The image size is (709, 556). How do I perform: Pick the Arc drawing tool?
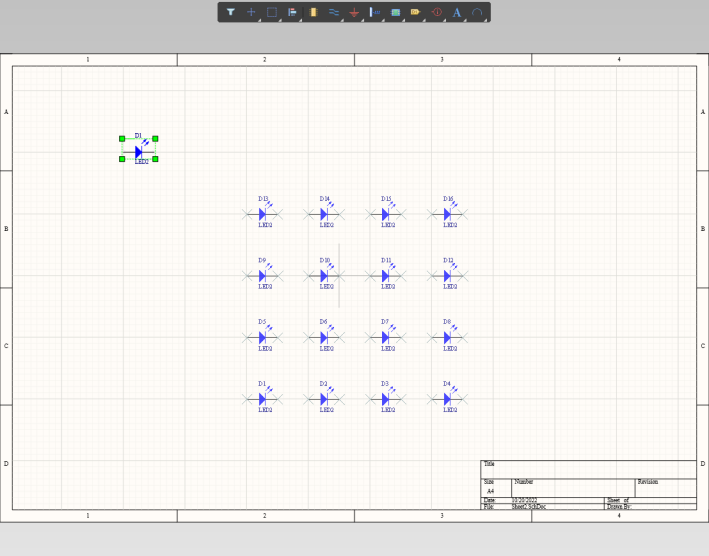pos(477,12)
